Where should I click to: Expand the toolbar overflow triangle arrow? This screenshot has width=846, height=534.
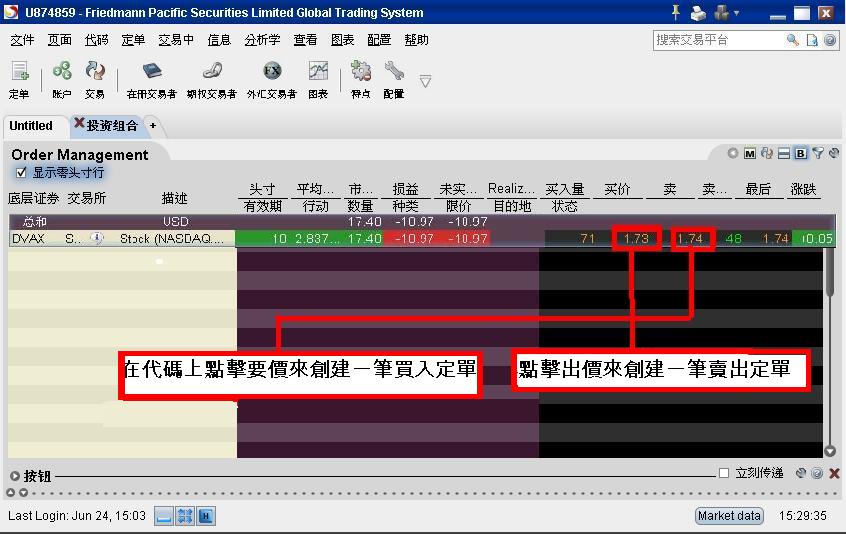coord(425,80)
